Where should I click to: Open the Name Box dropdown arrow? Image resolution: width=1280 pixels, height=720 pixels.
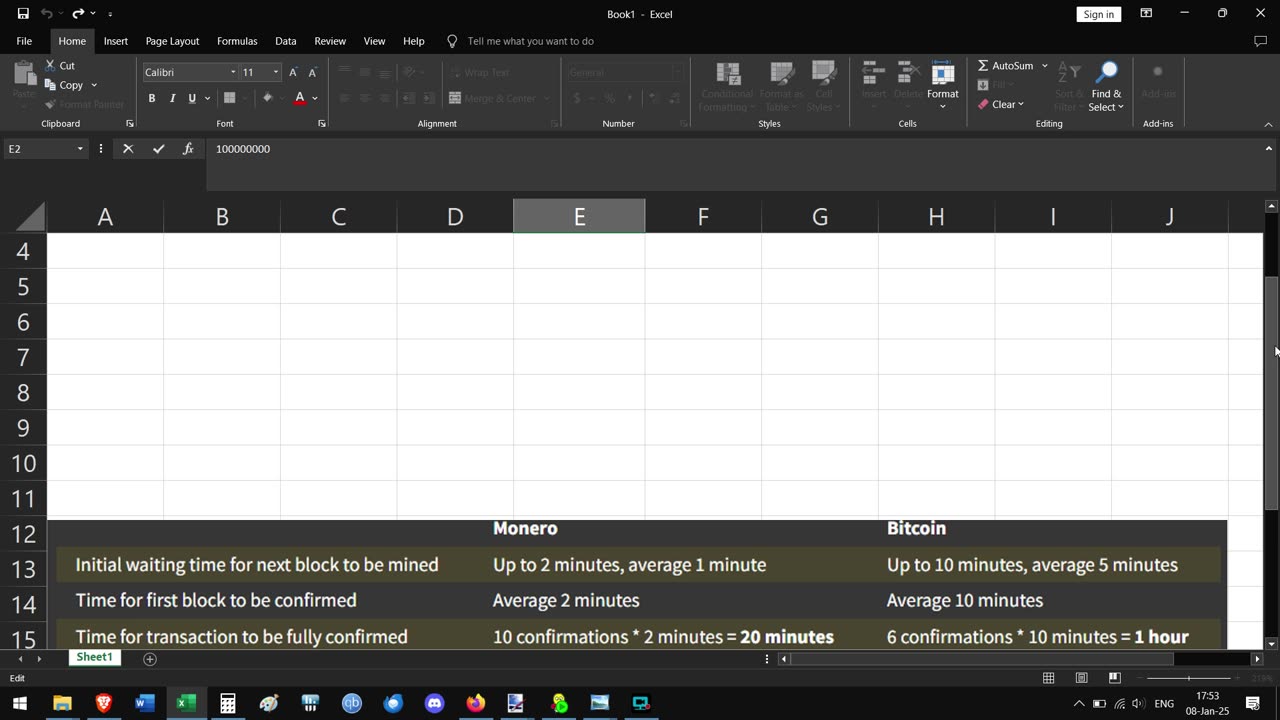point(80,149)
